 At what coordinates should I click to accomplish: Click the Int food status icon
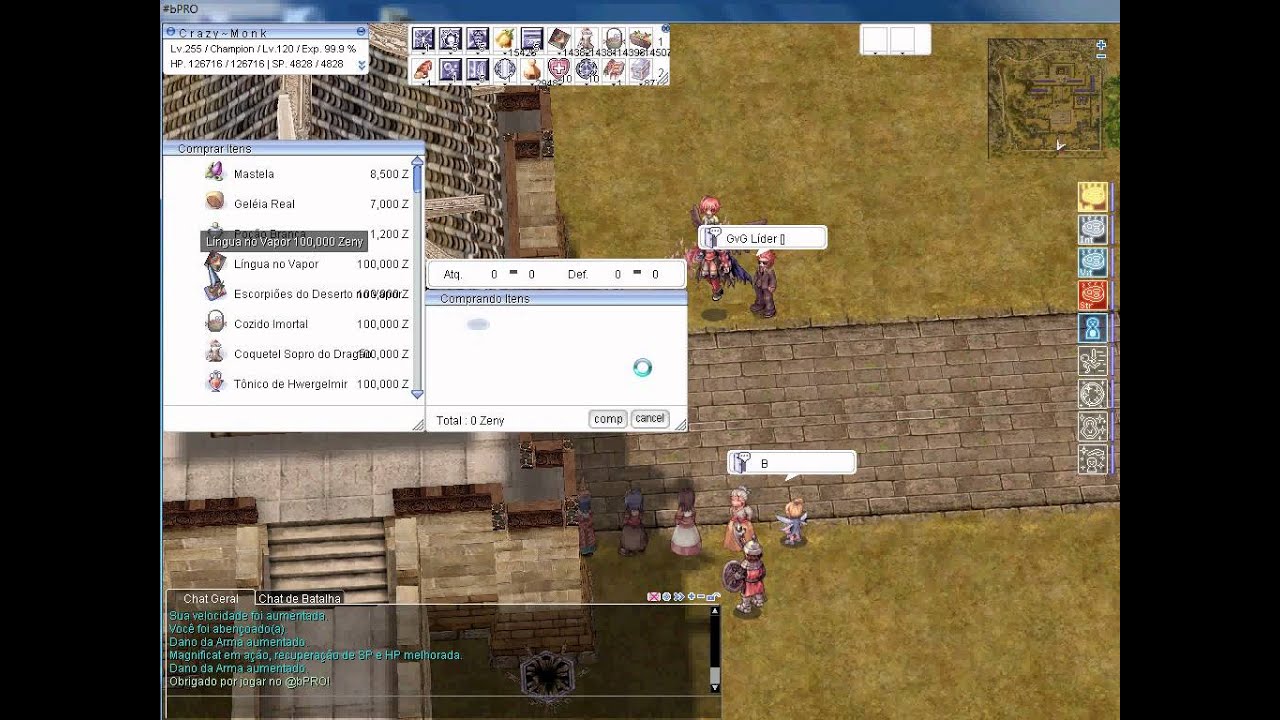click(1092, 230)
